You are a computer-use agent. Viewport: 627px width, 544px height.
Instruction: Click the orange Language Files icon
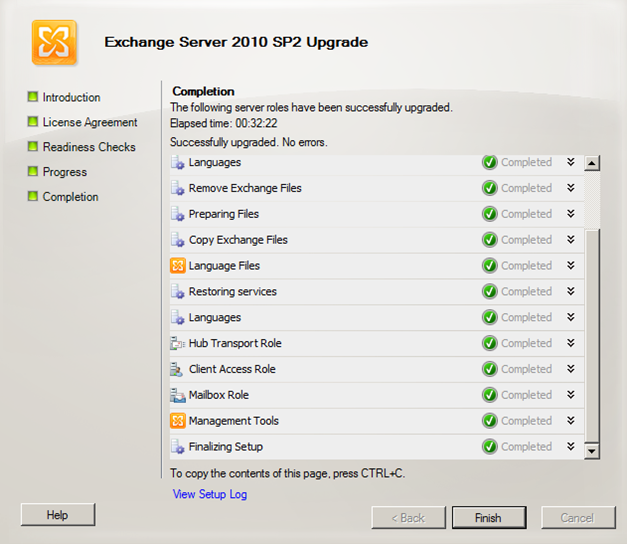click(x=178, y=266)
